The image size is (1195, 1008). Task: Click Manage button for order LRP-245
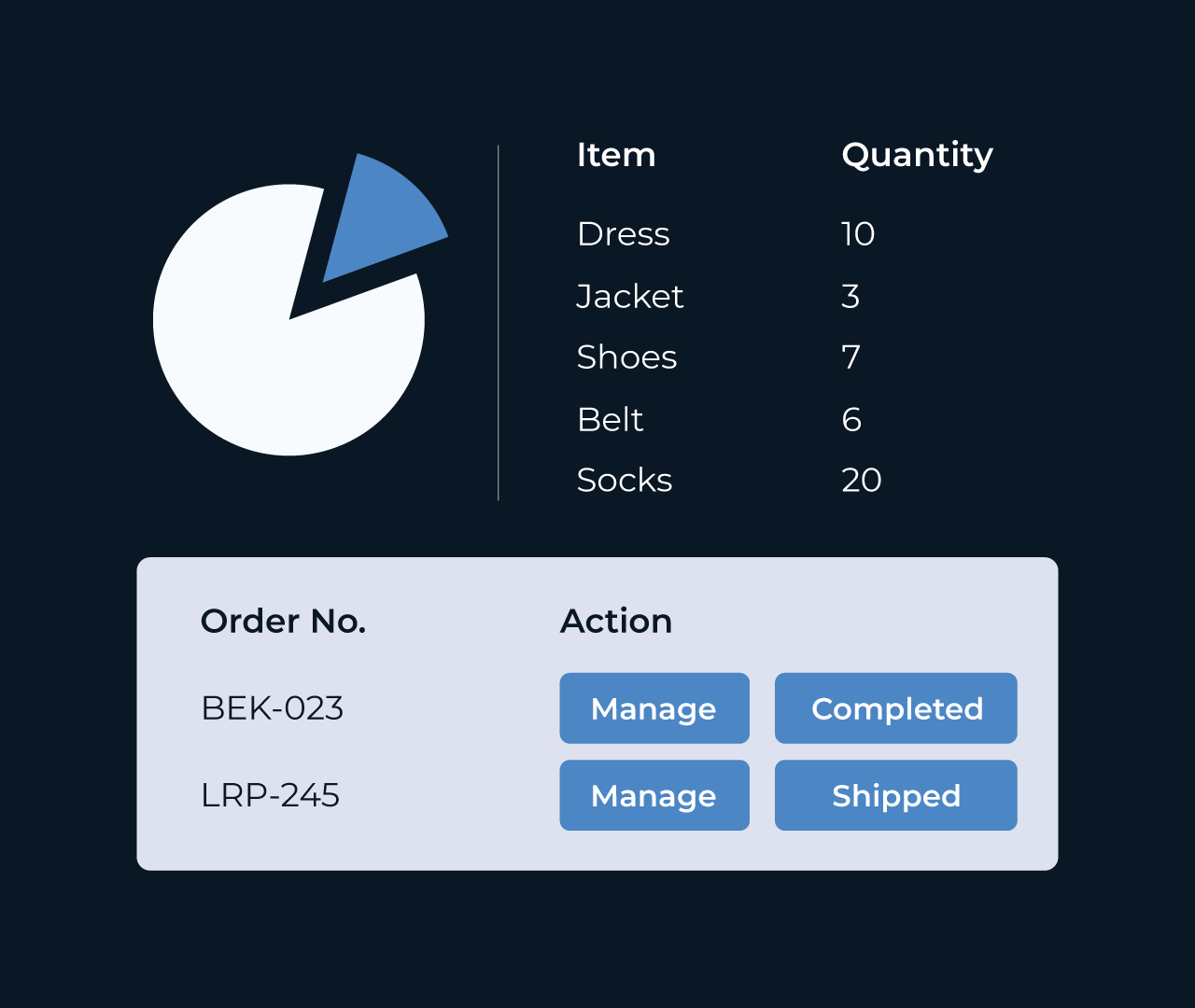coord(654,795)
